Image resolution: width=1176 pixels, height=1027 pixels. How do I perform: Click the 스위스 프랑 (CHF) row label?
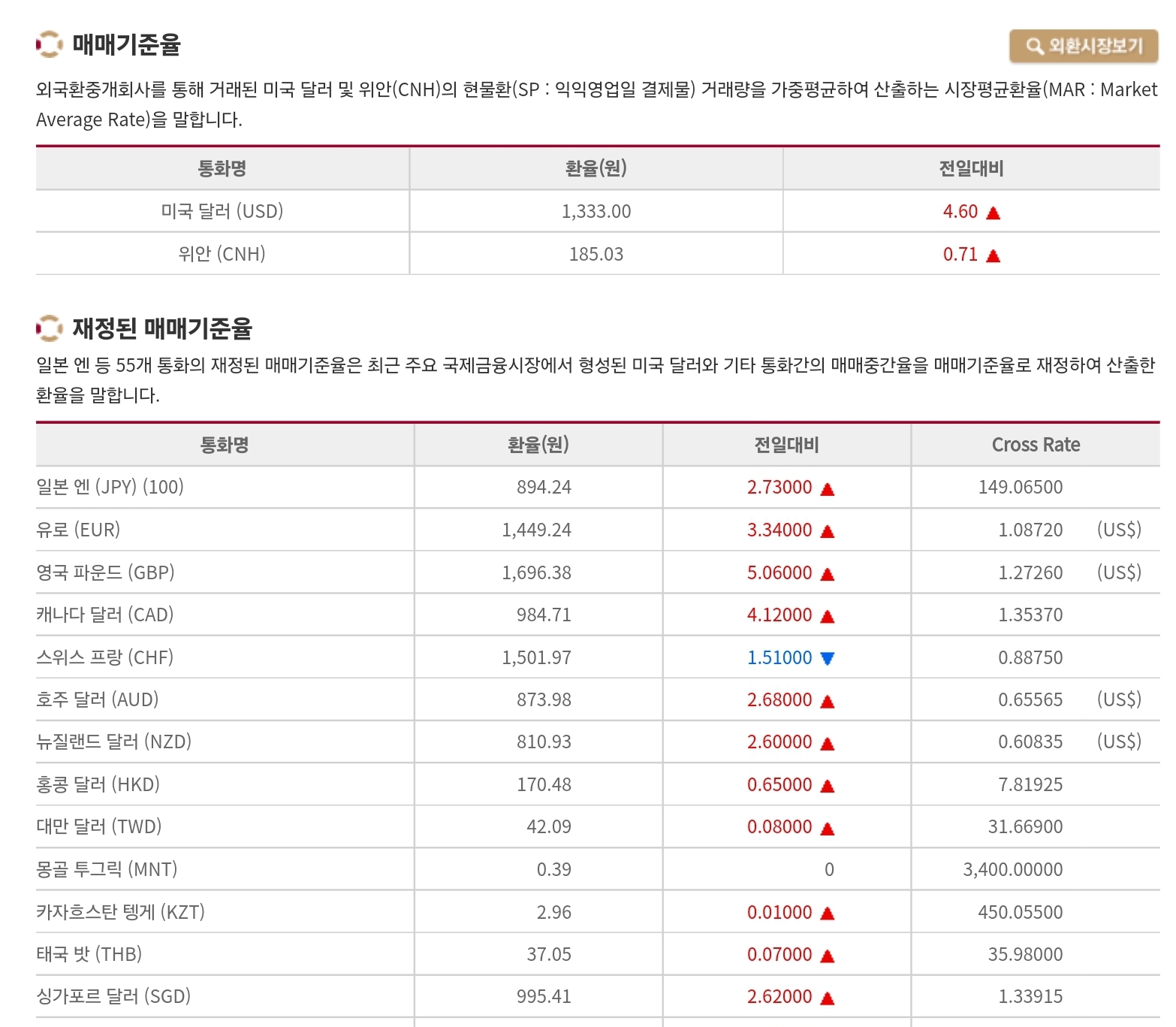click(x=105, y=657)
